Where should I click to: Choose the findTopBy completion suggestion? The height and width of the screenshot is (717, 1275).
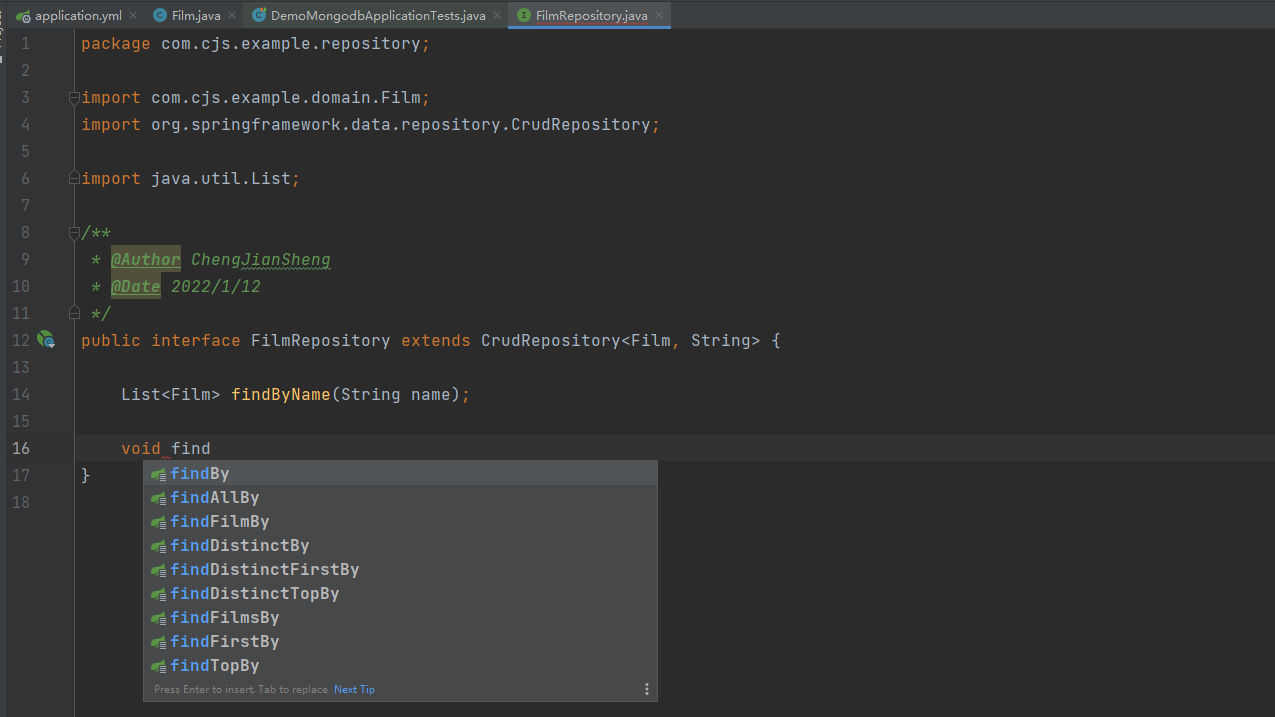coord(400,666)
